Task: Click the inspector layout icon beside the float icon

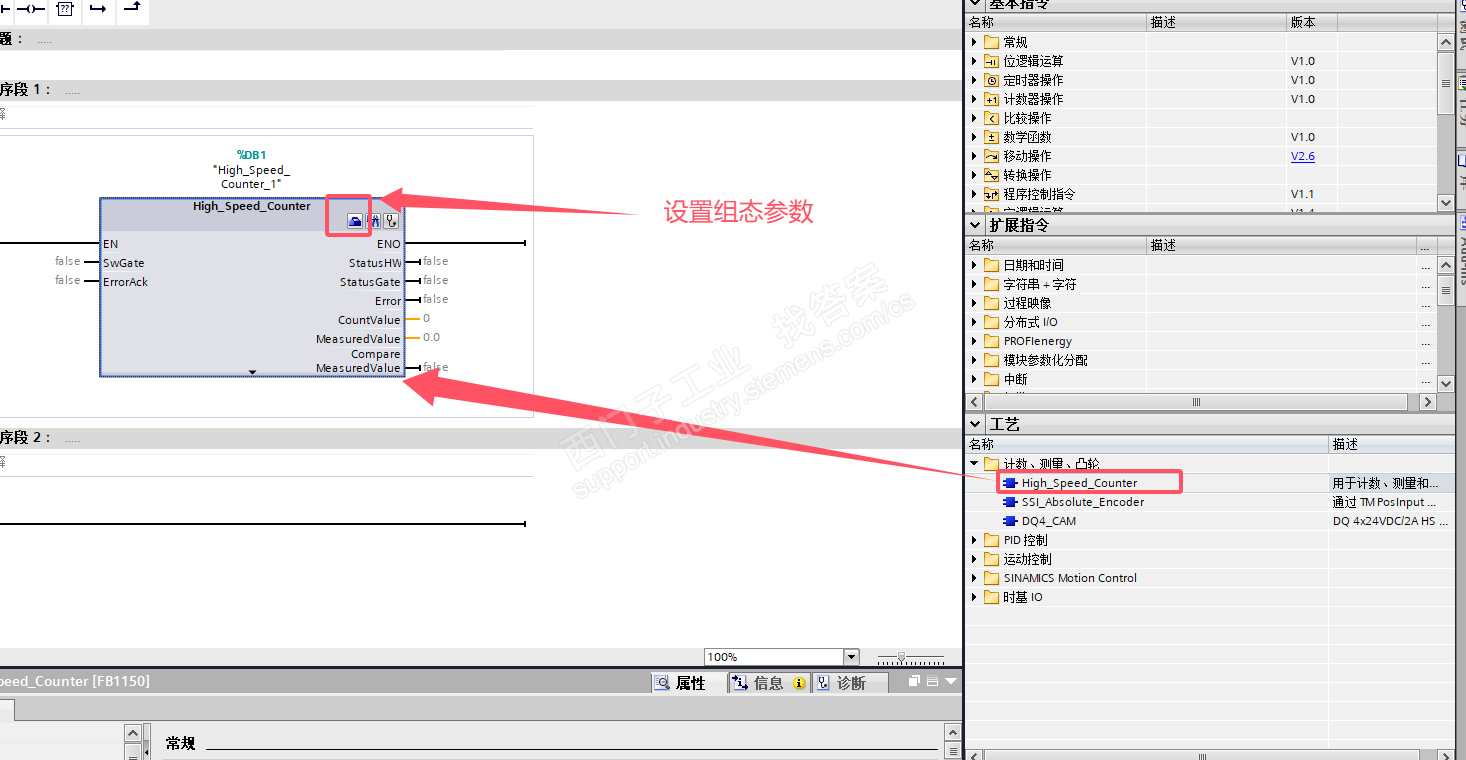Action: [932, 681]
